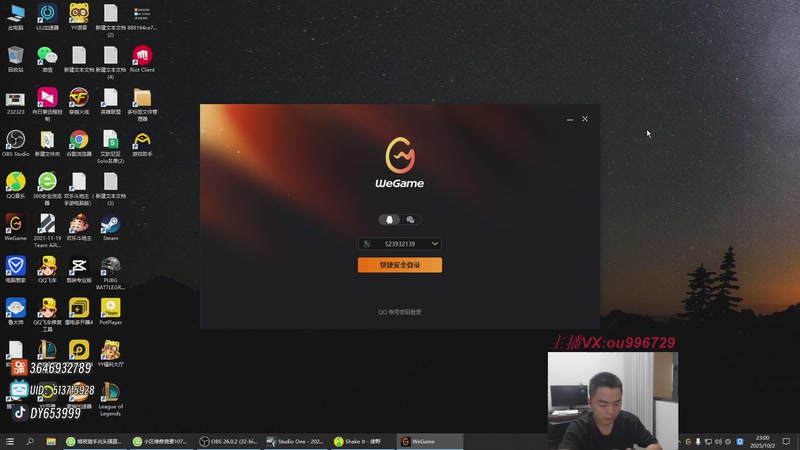
Task: Minimize the WeGame login window
Action: 569,119
